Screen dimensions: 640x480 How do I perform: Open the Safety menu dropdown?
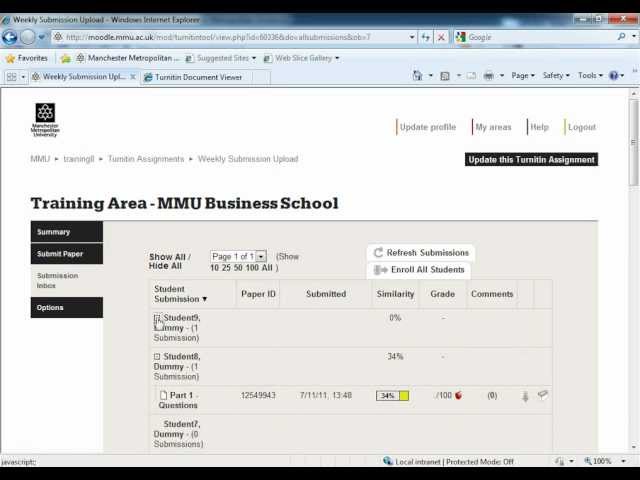click(556, 76)
